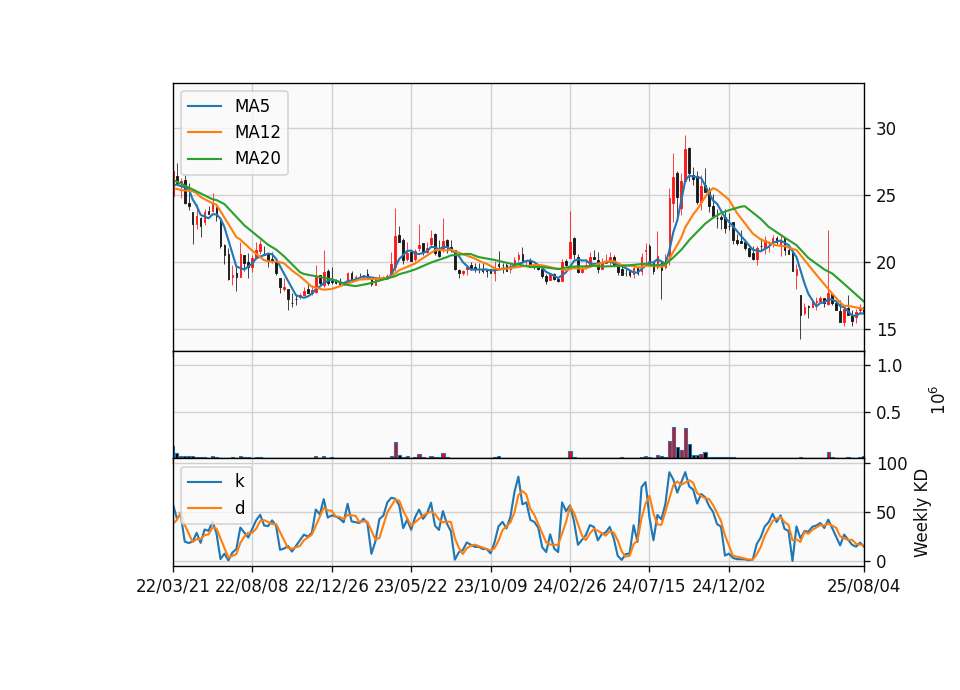Click the 24/12/02 date axis label

click(729, 586)
